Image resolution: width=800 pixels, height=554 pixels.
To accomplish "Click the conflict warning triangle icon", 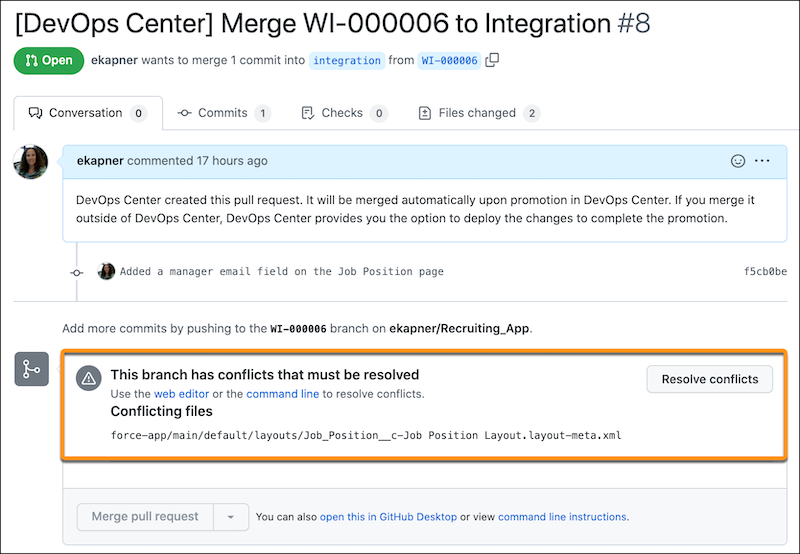I will (89, 377).
